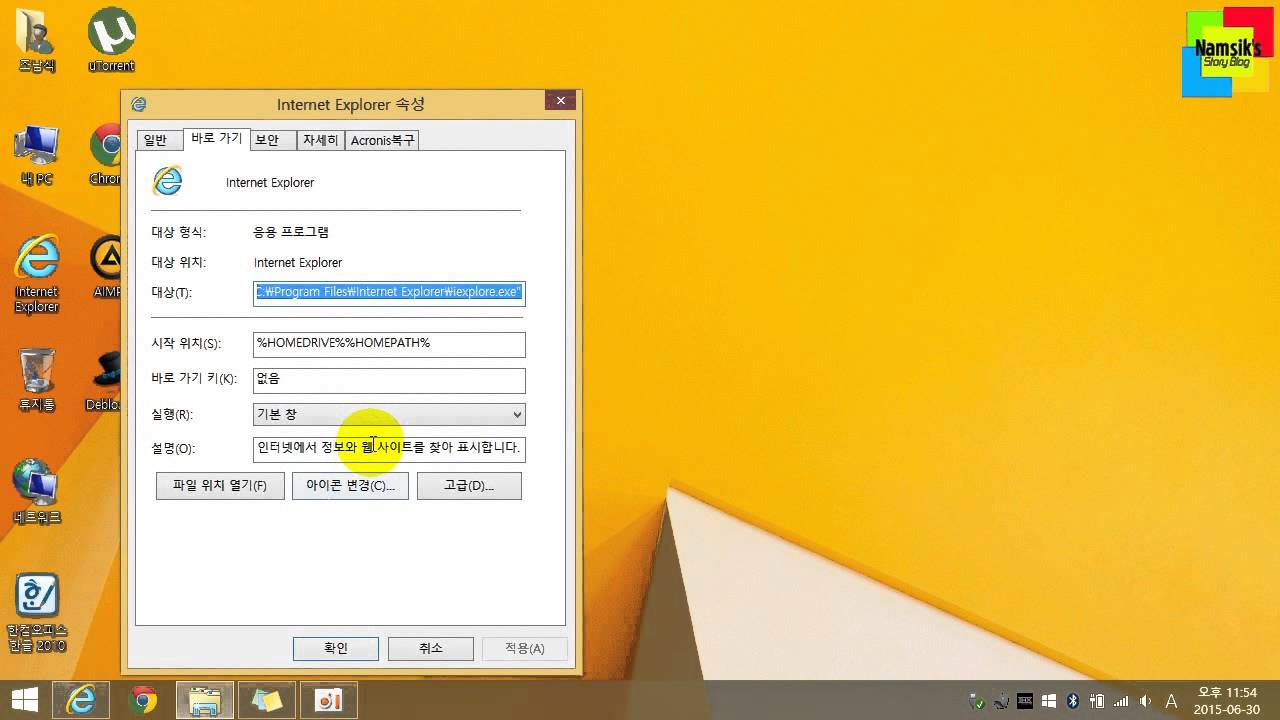Open the network signal tray icon

(x=1121, y=701)
